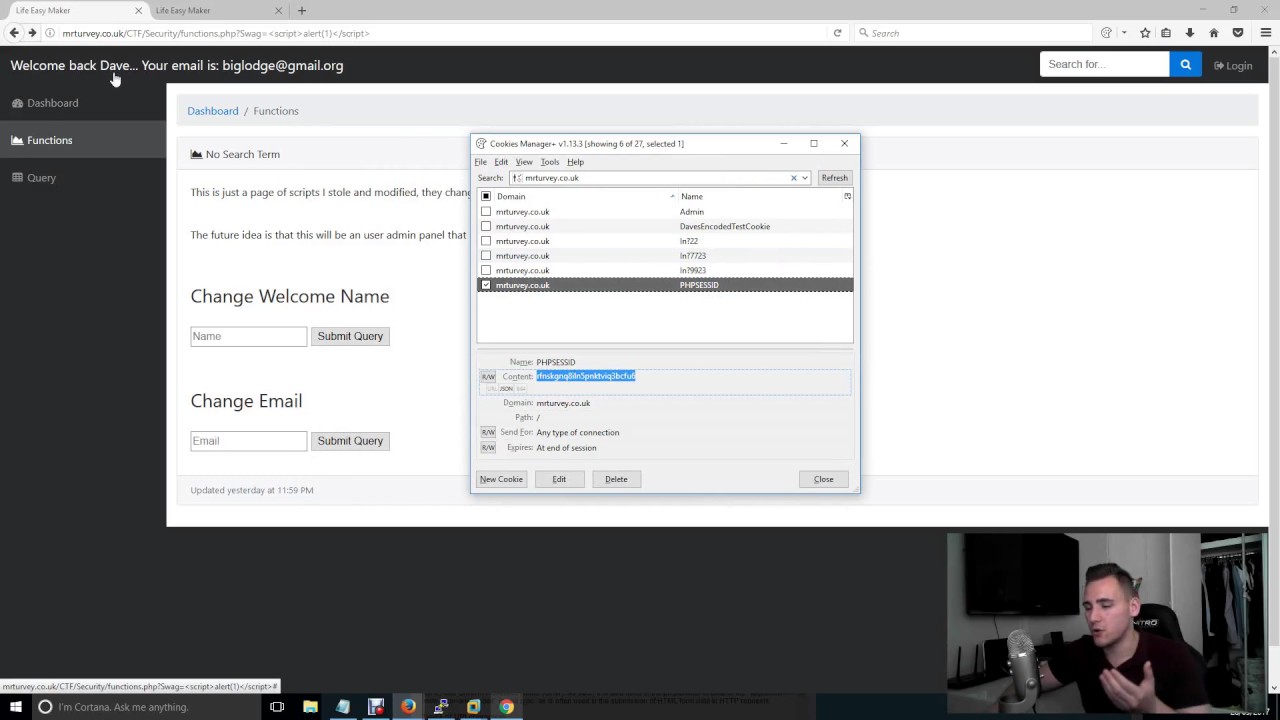Click the browser forward arrow
Image resolution: width=1280 pixels, height=720 pixels.
point(32,33)
